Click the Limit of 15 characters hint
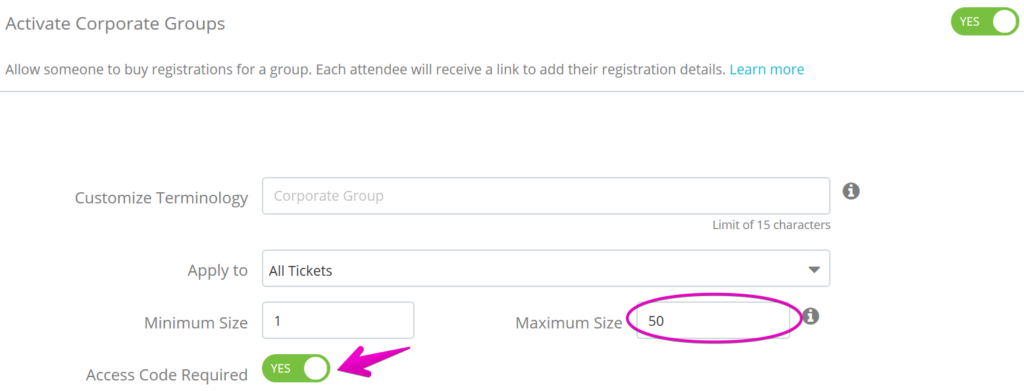 [771, 225]
